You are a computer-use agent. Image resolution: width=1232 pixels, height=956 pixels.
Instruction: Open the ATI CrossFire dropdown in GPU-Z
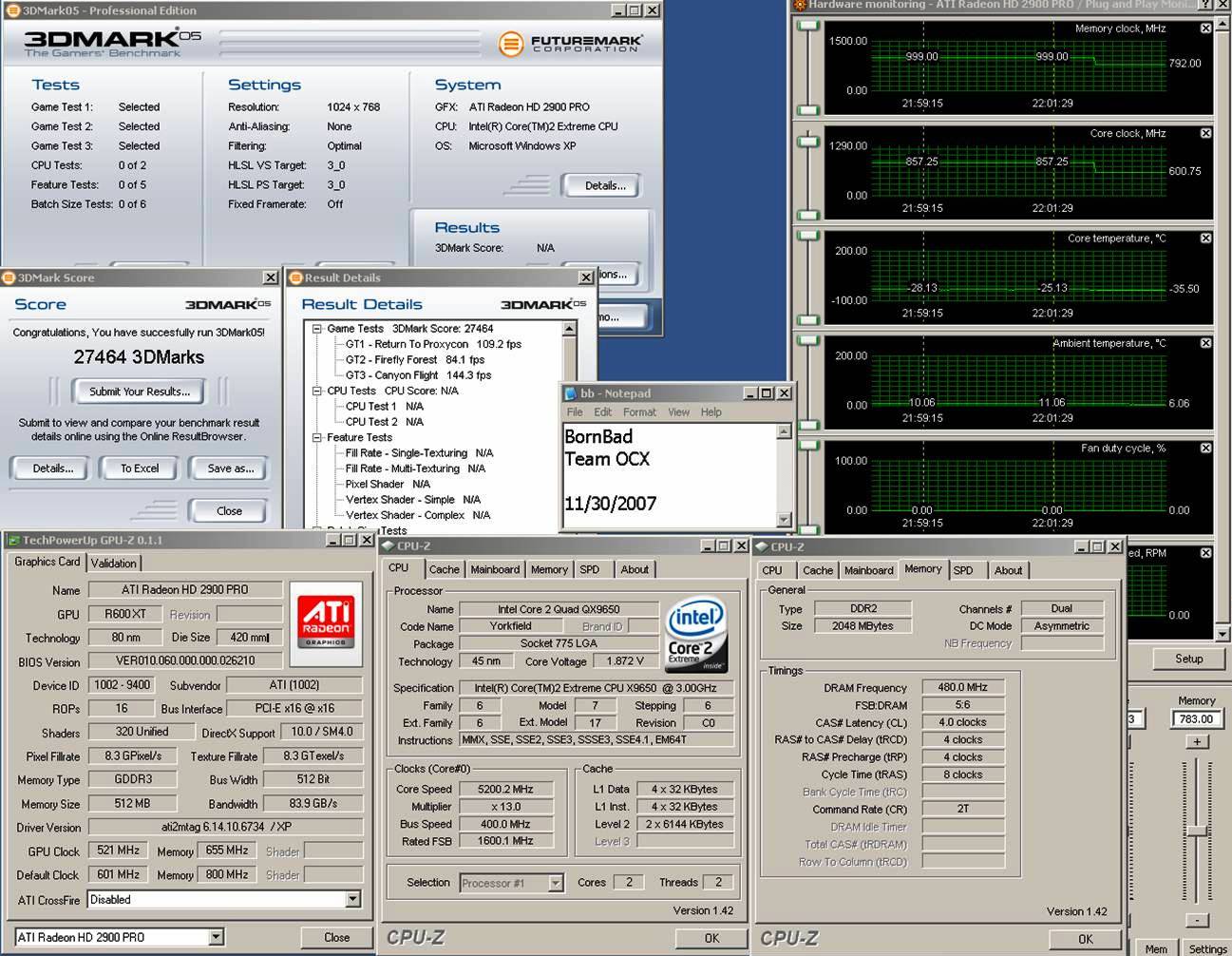(353, 899)
